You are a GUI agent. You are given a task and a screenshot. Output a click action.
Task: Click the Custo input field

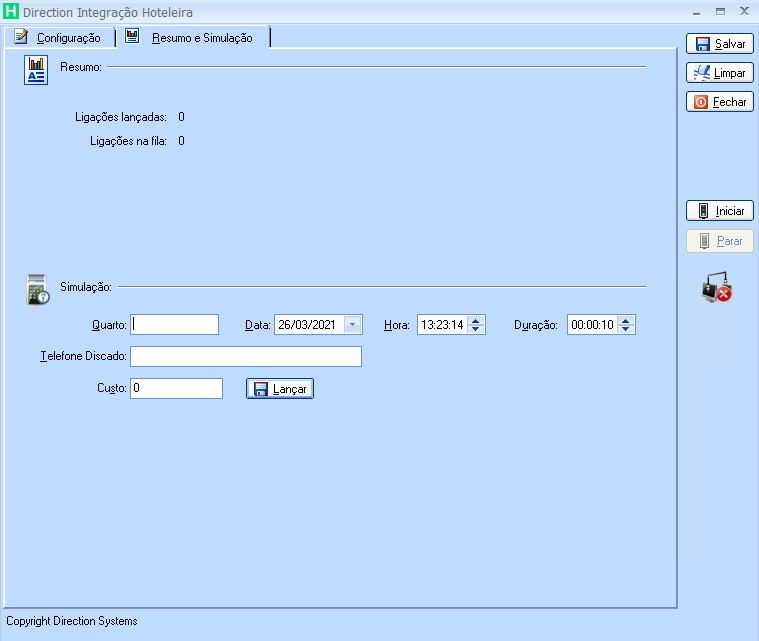[x=176, y=388]
